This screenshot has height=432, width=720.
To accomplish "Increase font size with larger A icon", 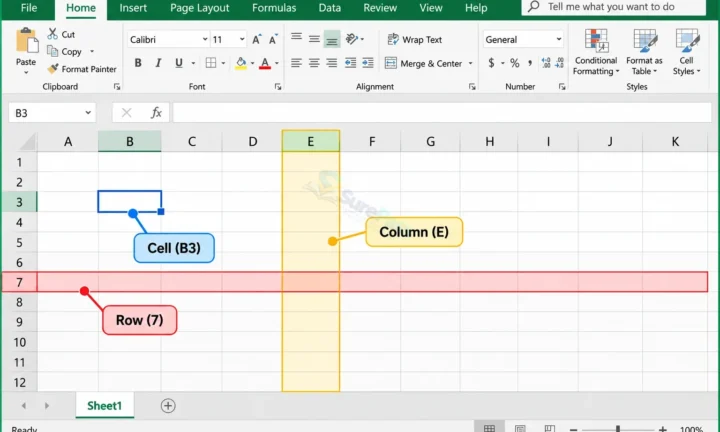I will (x=257, y=39).
